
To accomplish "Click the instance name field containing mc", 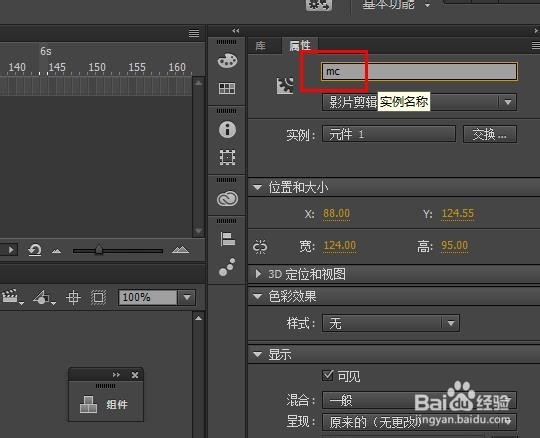I will pos(419,72).
